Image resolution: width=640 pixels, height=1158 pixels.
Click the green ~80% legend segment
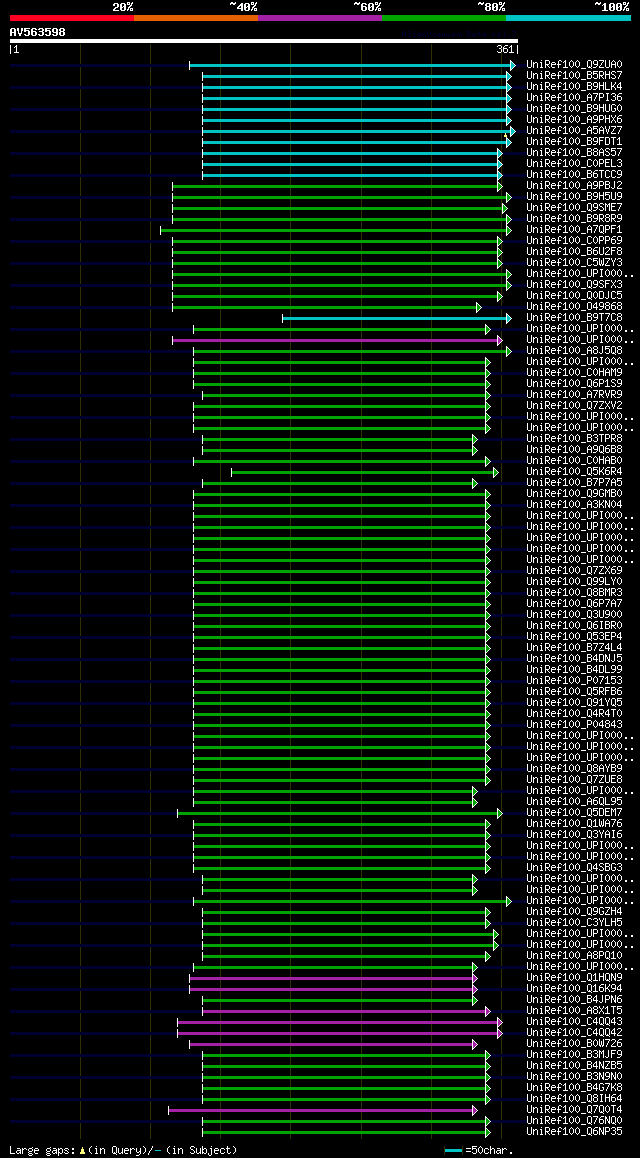444,17
